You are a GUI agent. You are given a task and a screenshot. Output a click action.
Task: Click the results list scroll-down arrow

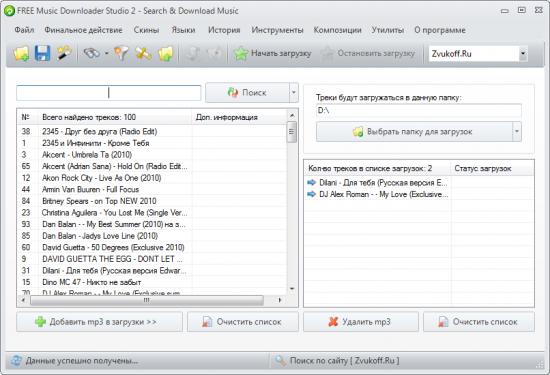point(292,289)
